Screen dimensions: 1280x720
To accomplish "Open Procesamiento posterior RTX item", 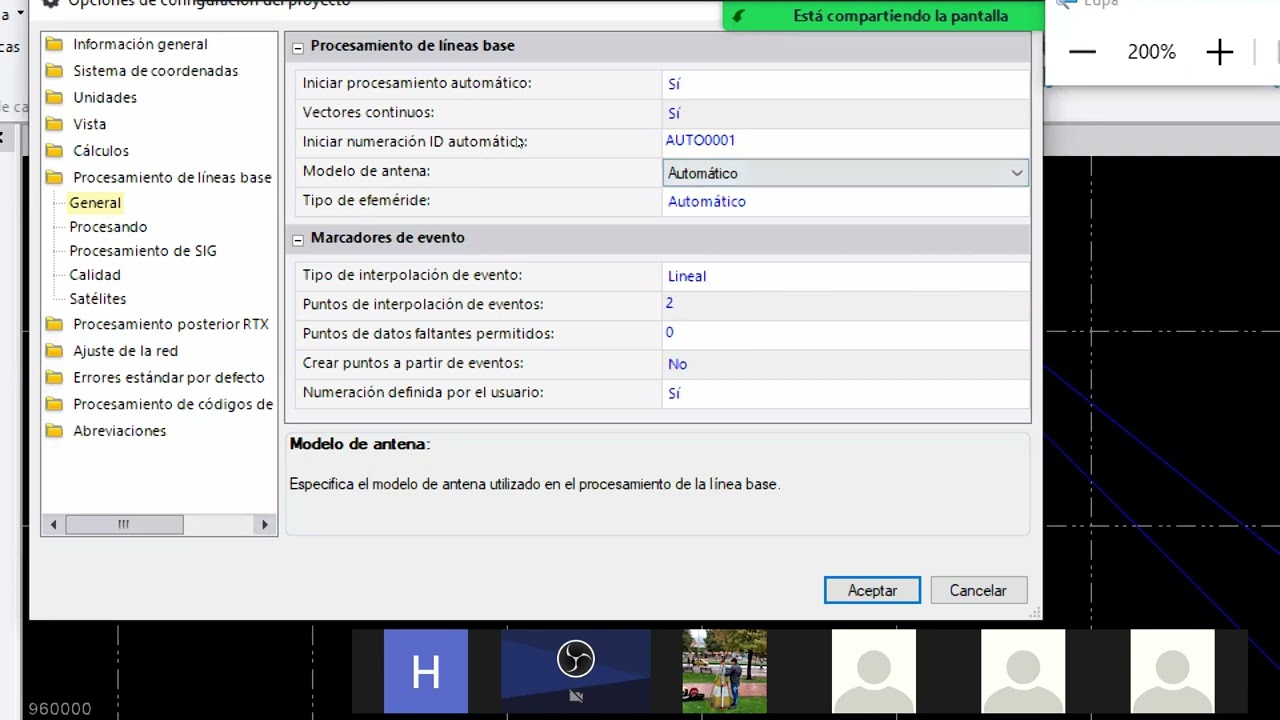I will [x=171, y=324].
